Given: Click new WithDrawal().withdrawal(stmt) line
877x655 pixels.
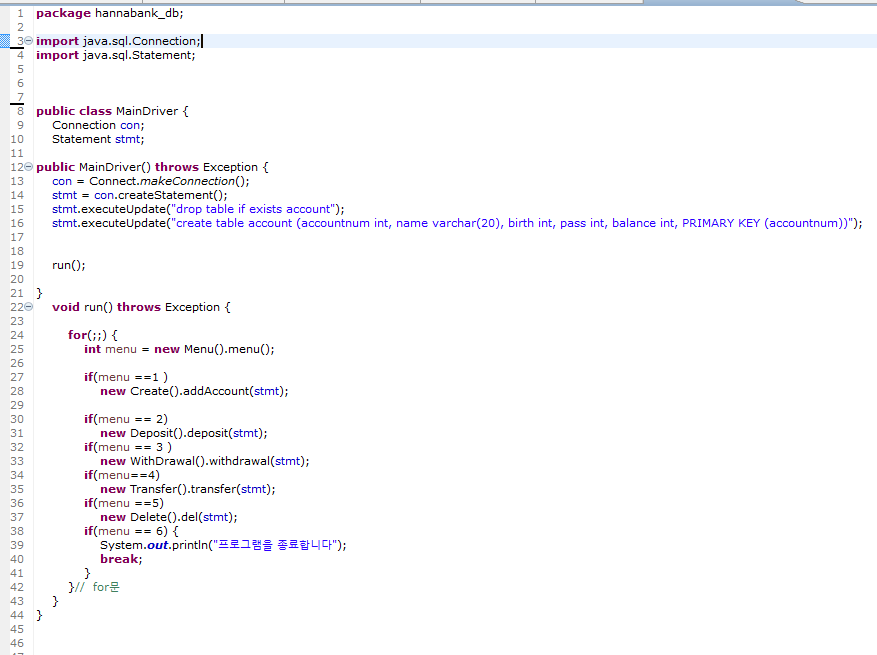Looking at the screenshot, I should coord(205,461).
